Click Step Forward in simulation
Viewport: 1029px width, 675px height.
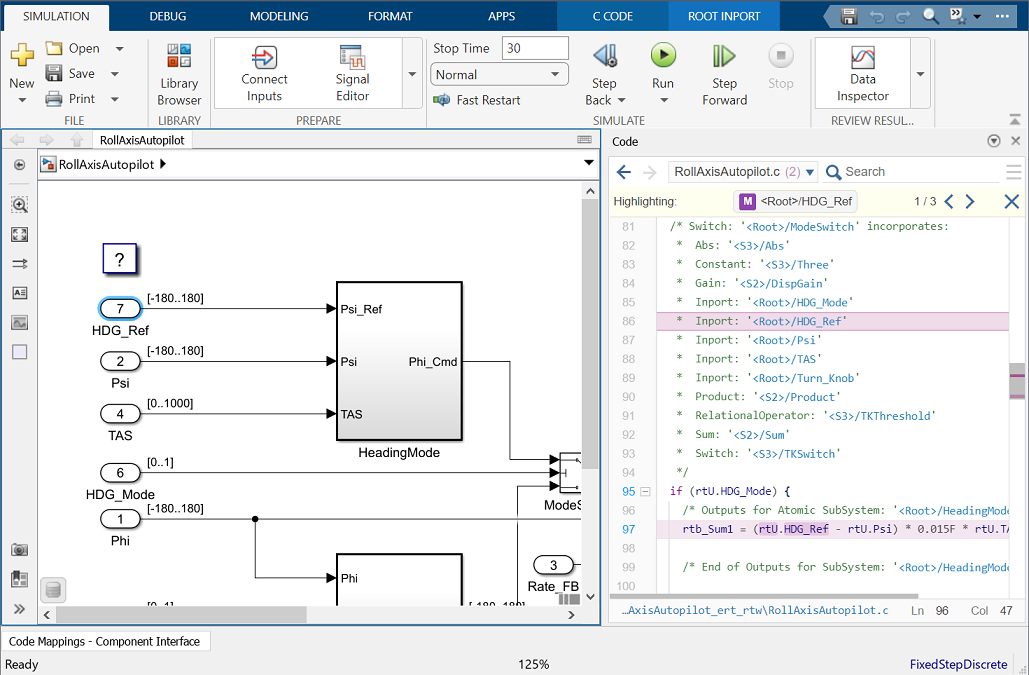[724, 57]
